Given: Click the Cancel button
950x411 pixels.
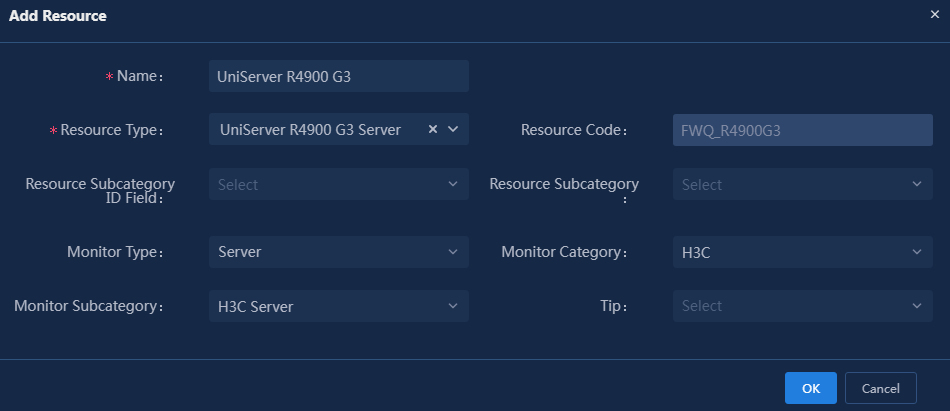Looking at the screenshot, I should tap(881, 388).
